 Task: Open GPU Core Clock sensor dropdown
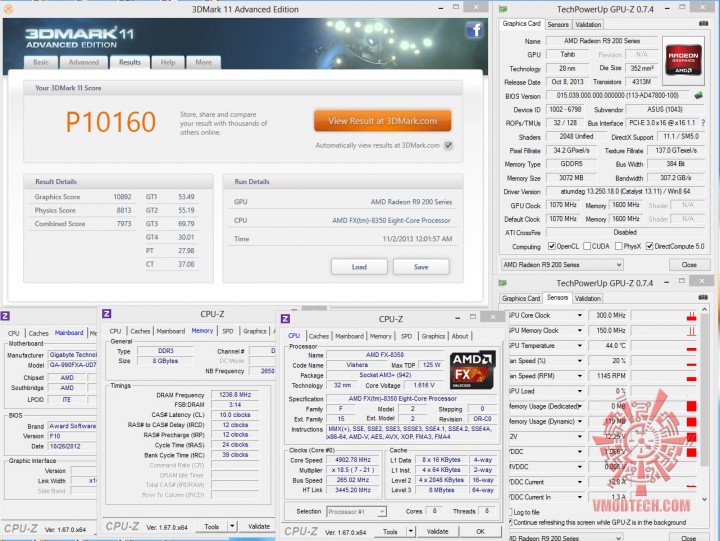579,316
